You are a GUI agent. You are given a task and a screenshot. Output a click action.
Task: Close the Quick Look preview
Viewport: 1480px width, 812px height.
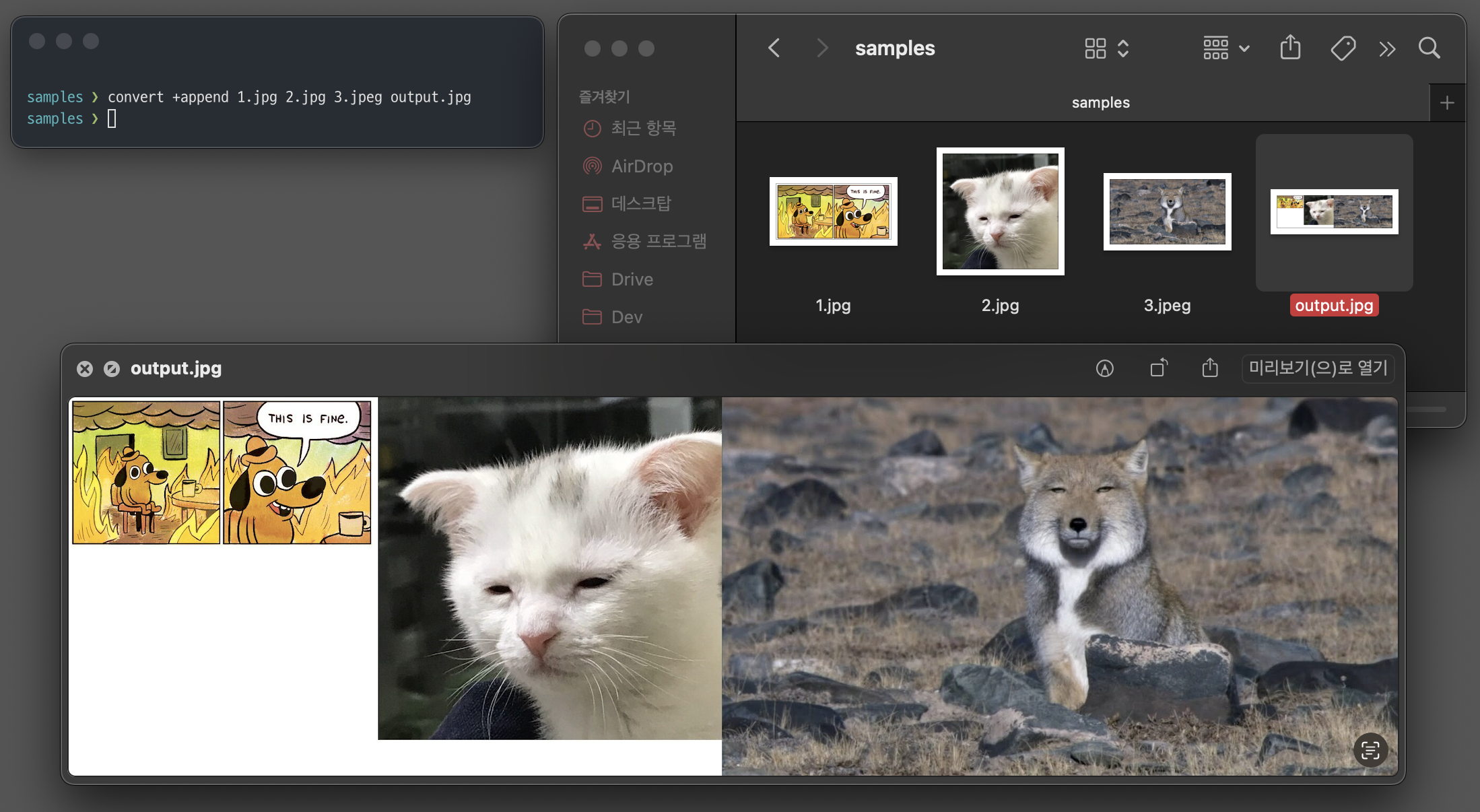(85, 369)
